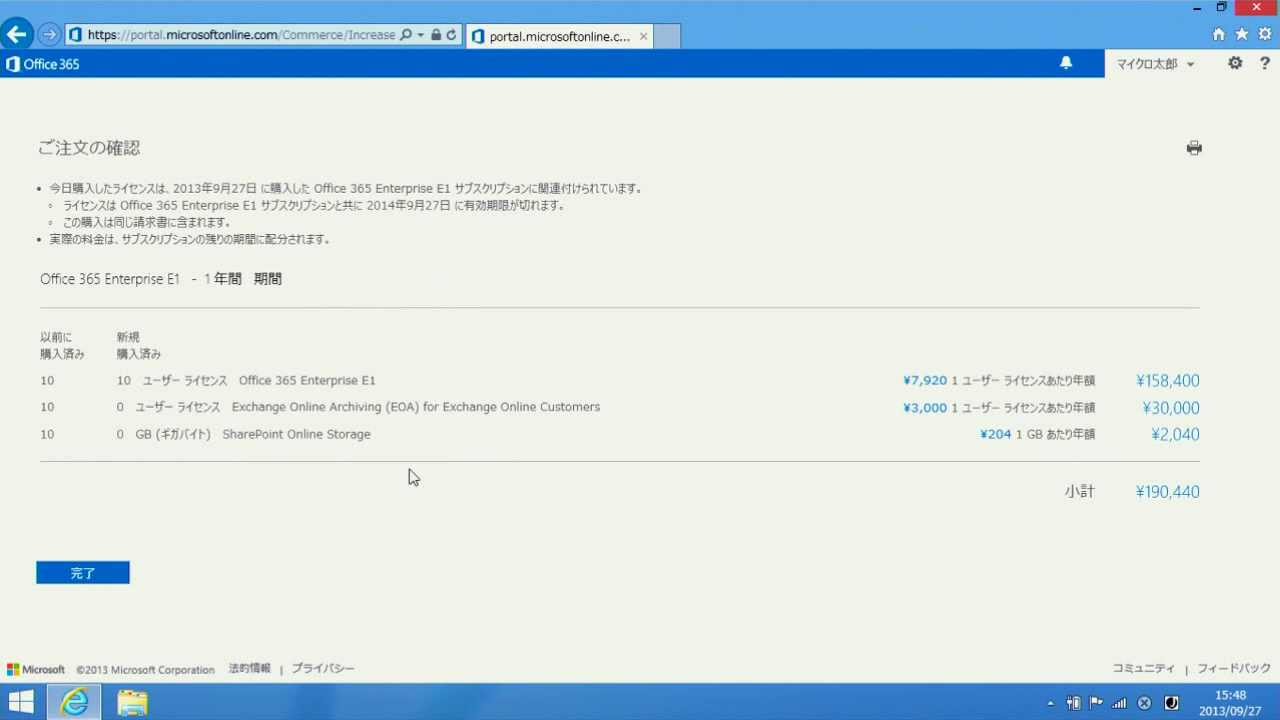1280x720 pixels.
Task: Click the browser Forward arrow
Action: pyautogui.click(x=49, y=35)
